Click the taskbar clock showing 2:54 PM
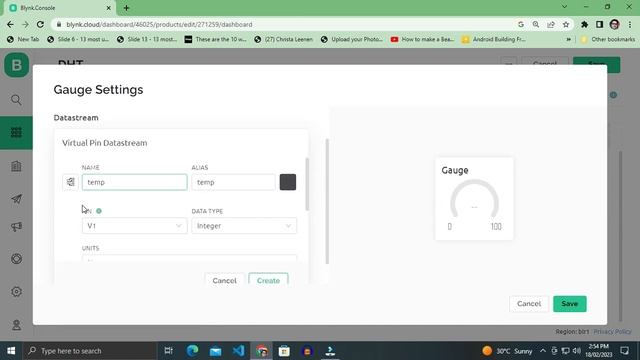 tap(598, 351)
